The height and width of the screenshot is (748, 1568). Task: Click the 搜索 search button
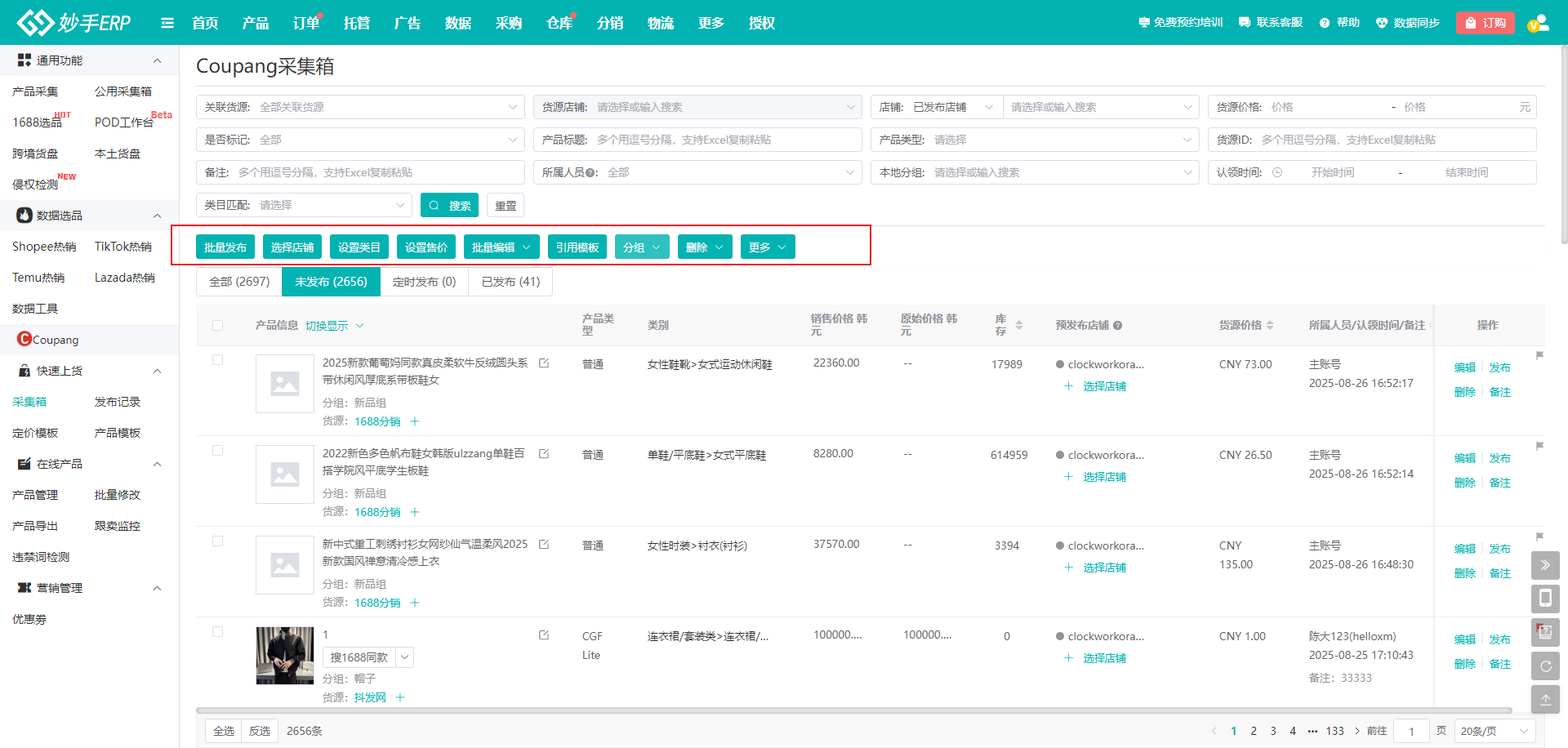click(x=449, y=206)
